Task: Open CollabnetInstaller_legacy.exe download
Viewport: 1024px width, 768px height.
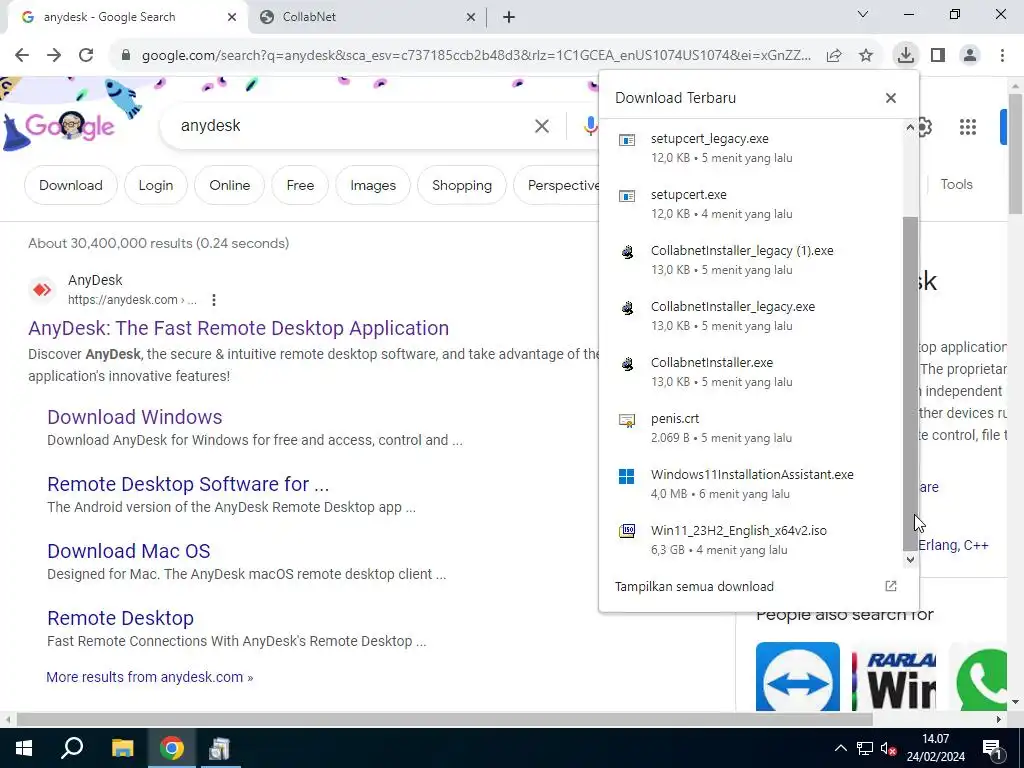Action: pos(751,316)
